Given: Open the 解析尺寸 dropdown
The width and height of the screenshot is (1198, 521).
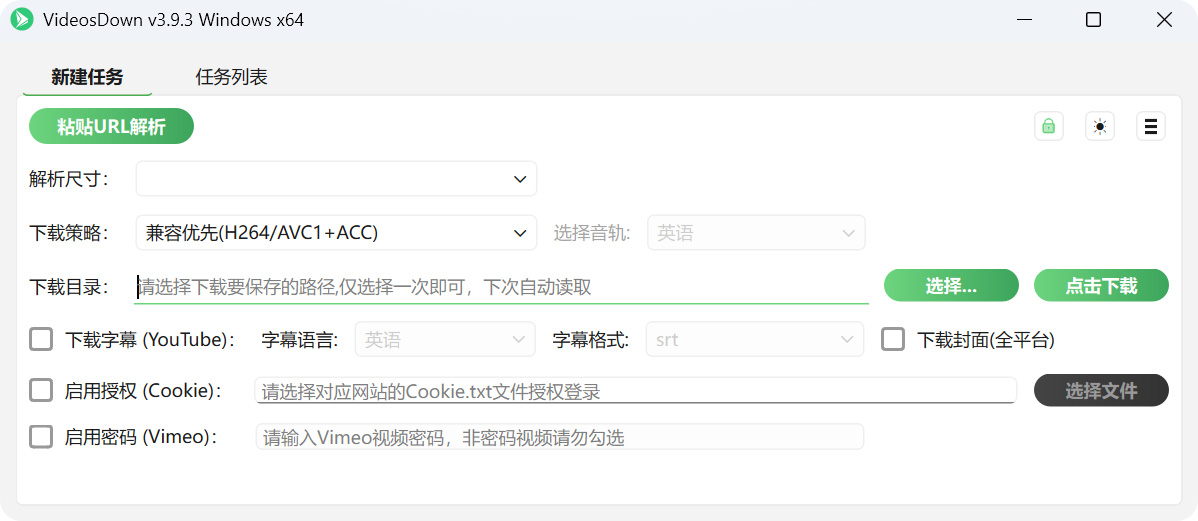Looking at the screenshot, I should pos(336,179).
